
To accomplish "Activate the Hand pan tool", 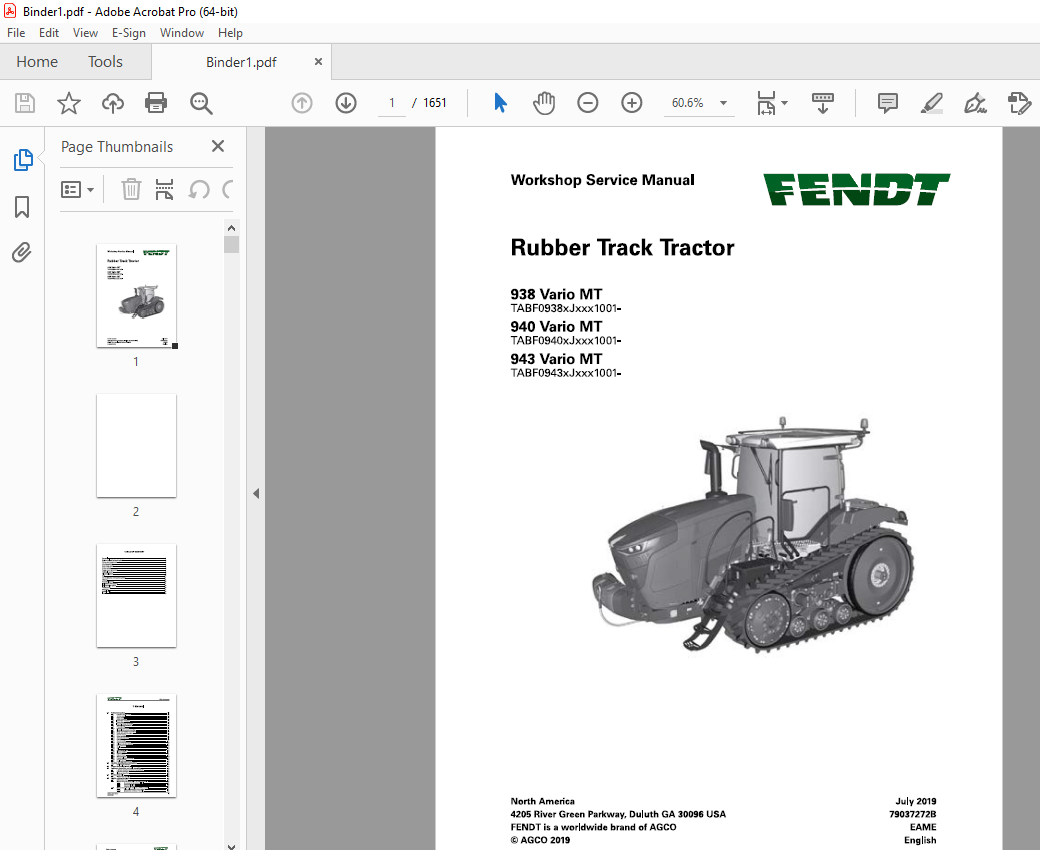I will 544,103.
